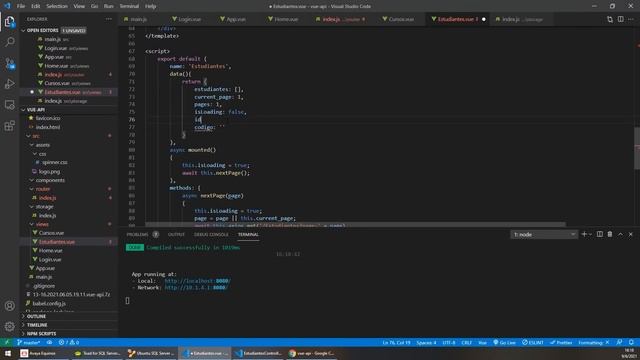Open the Help menu
This screenshot has width=640, height=360.
[150, 6]
